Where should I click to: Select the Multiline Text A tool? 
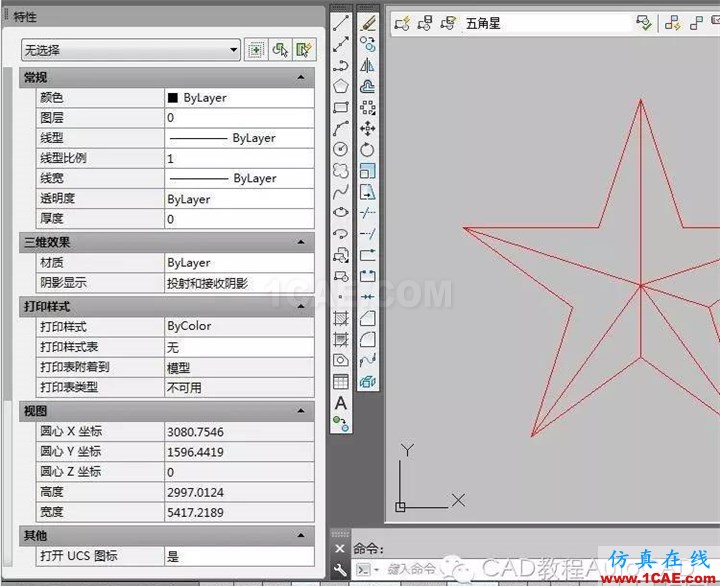tap(341, 403)
